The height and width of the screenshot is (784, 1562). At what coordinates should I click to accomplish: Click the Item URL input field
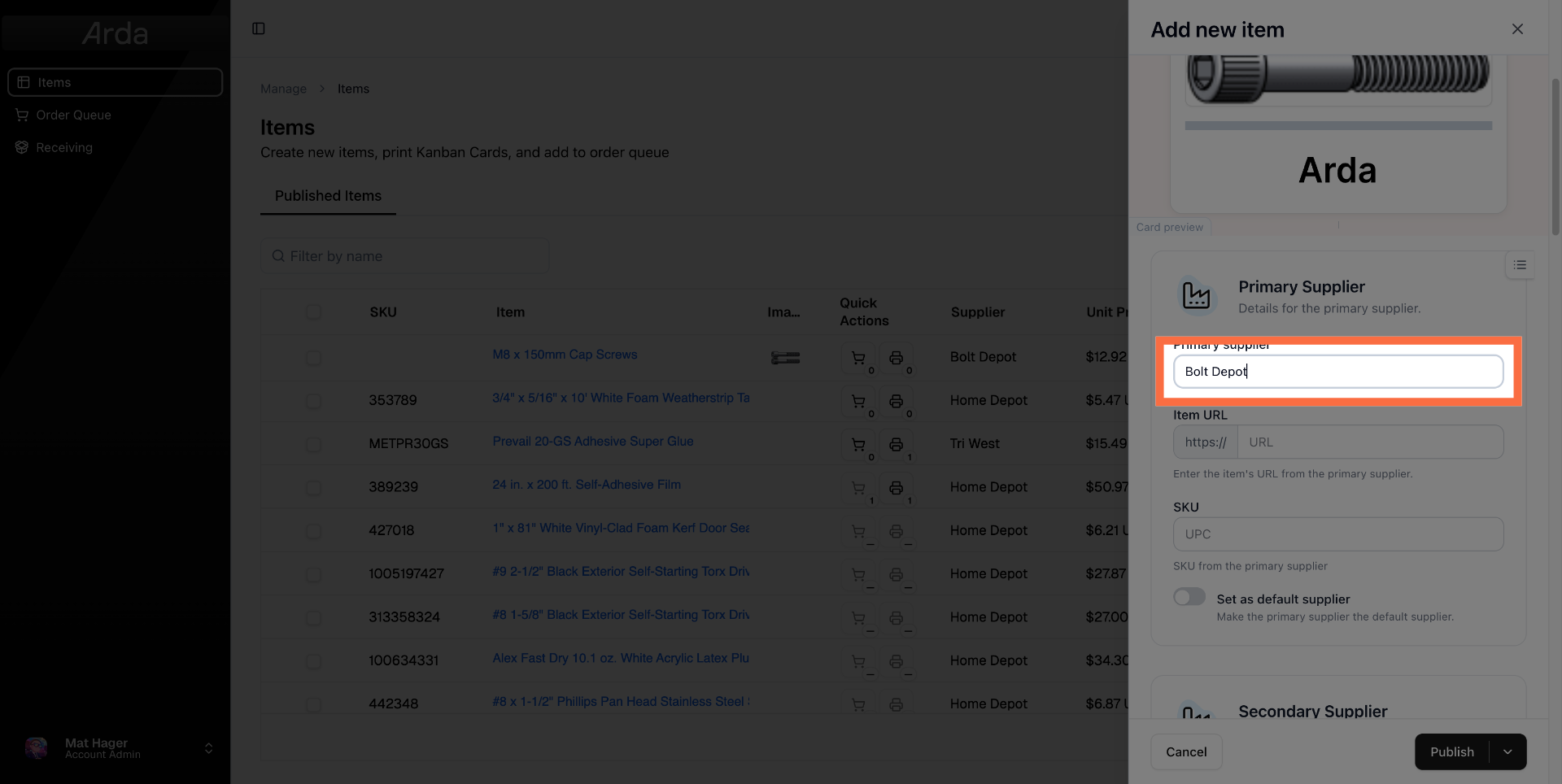pyautogui.click(x=1370, y=442)
